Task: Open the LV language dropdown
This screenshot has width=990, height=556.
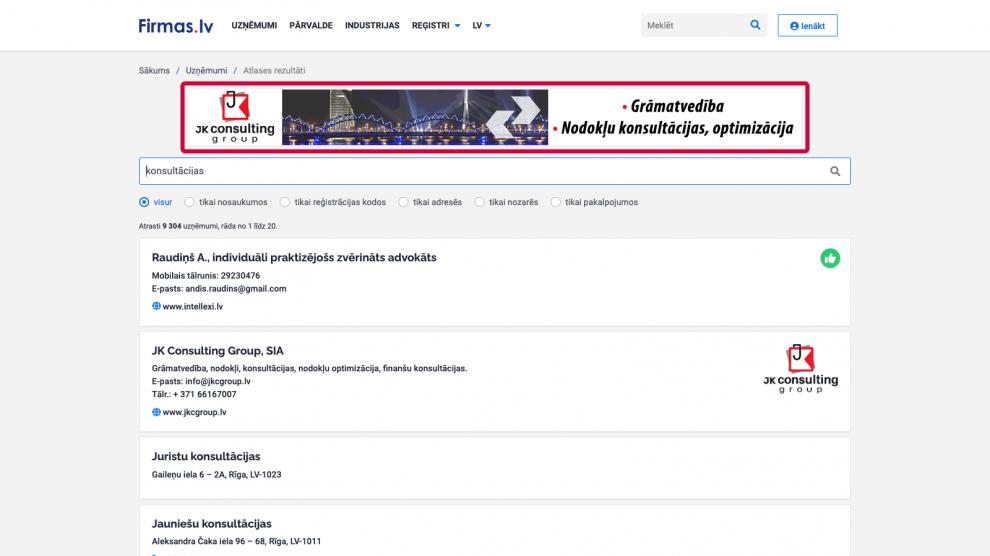Action: pyautogui.click(x=482, y=26)
